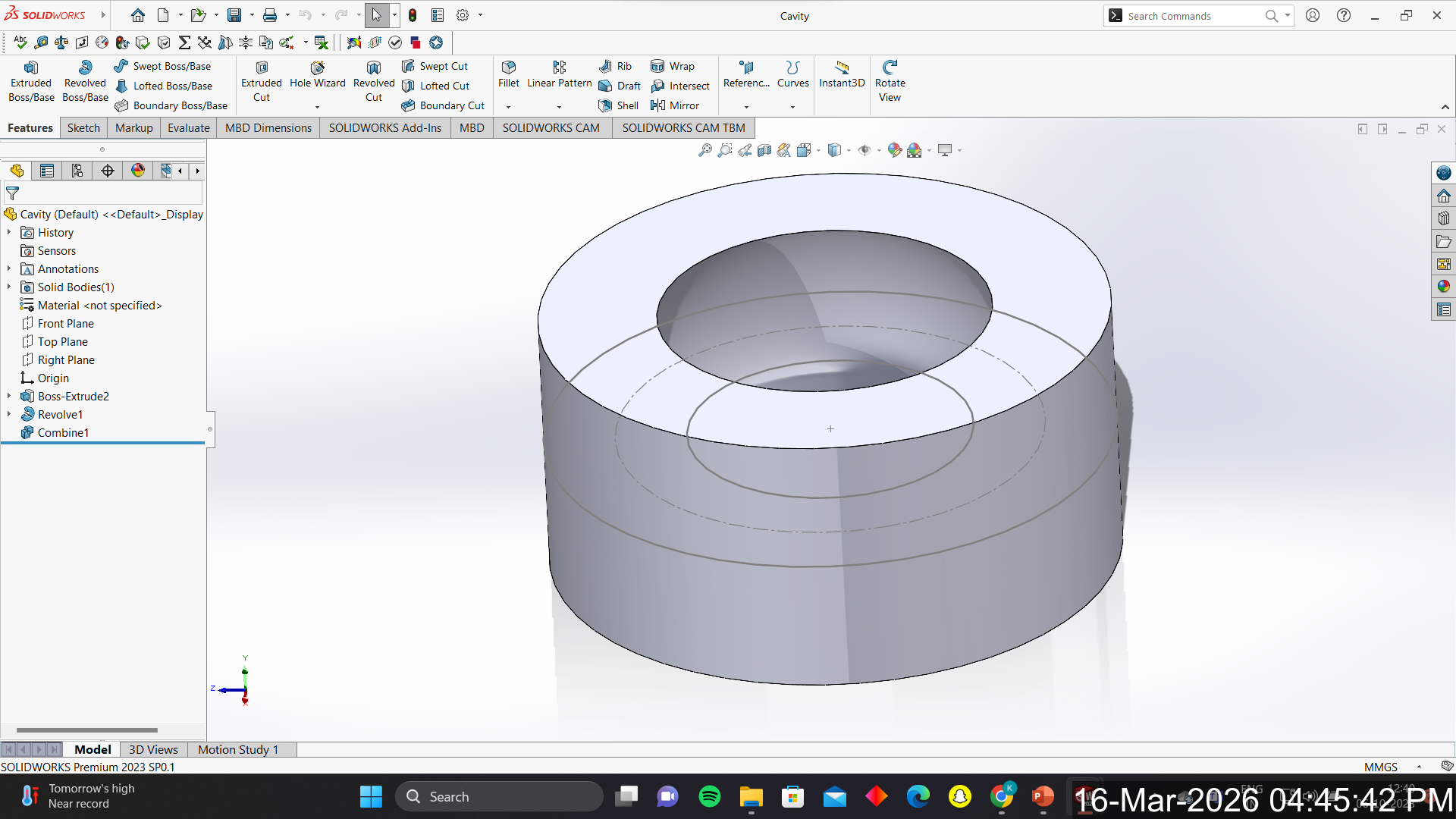Toggle the Instant3D mode
Image resolution: width=1456 pixels, height=819 pixels.
tap(842, 74)
